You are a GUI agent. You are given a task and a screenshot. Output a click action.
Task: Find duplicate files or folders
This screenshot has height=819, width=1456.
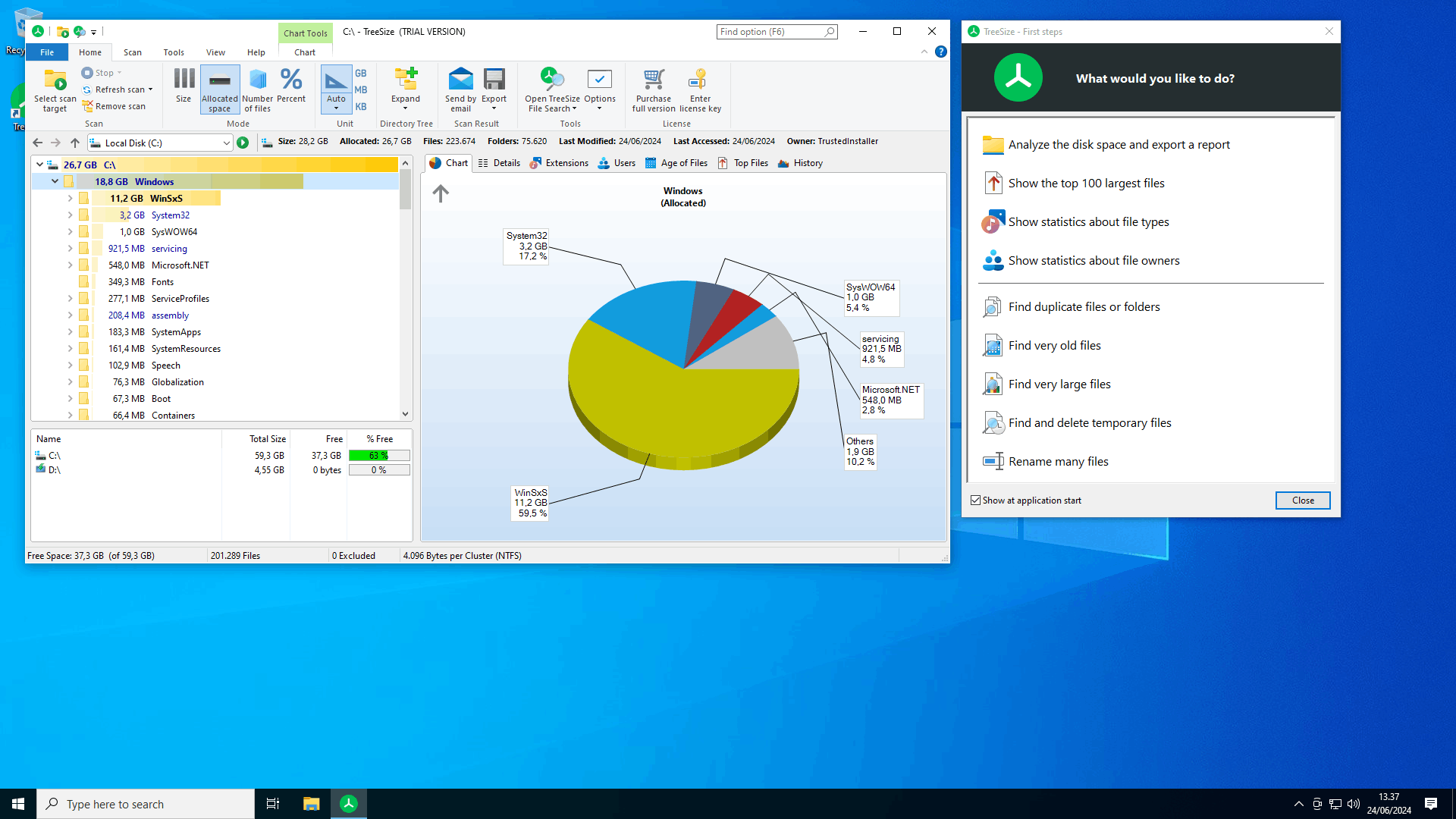pyautogui.click(x=1071, y=307)
